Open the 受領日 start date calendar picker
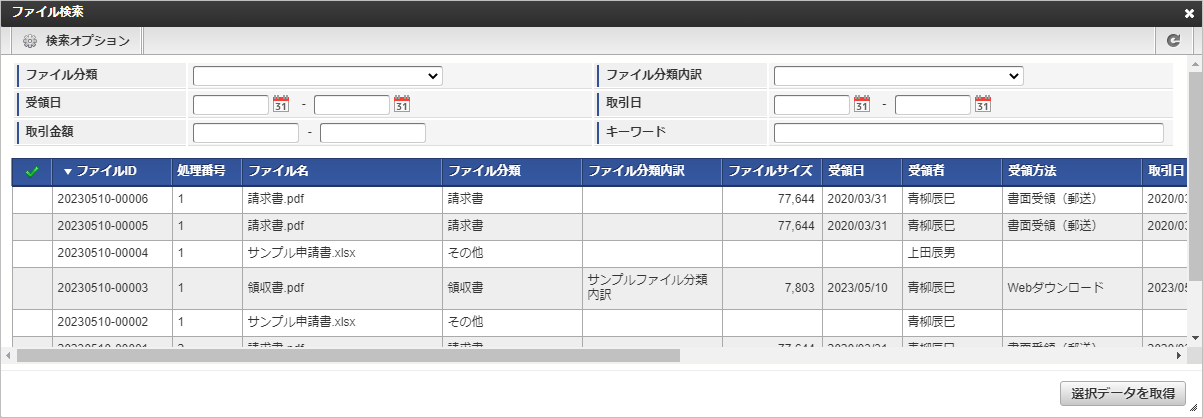The height and width of the screenshot is (418, 1203). coord(281,104)
